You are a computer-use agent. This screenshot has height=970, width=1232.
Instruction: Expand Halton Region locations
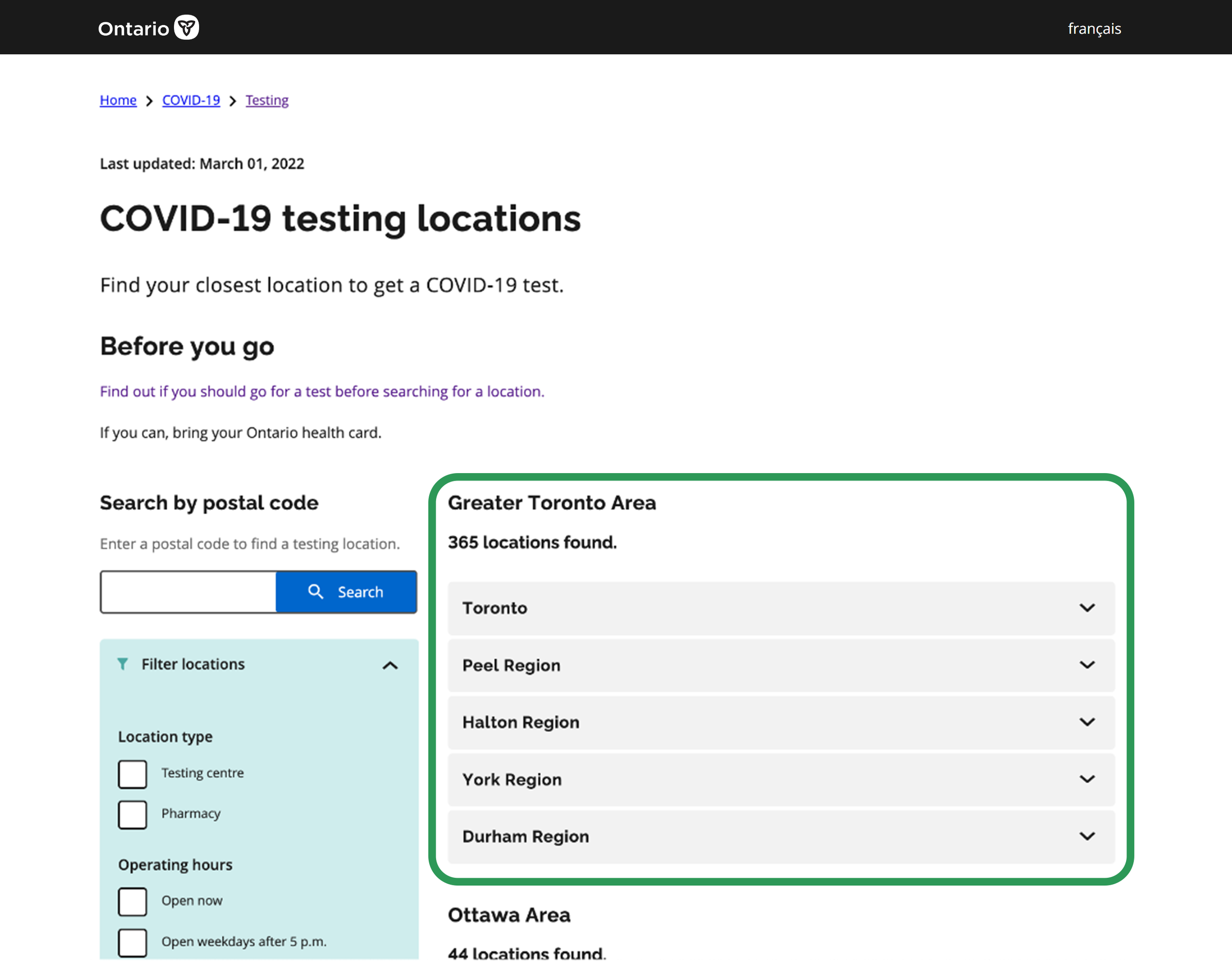point(781,723)
